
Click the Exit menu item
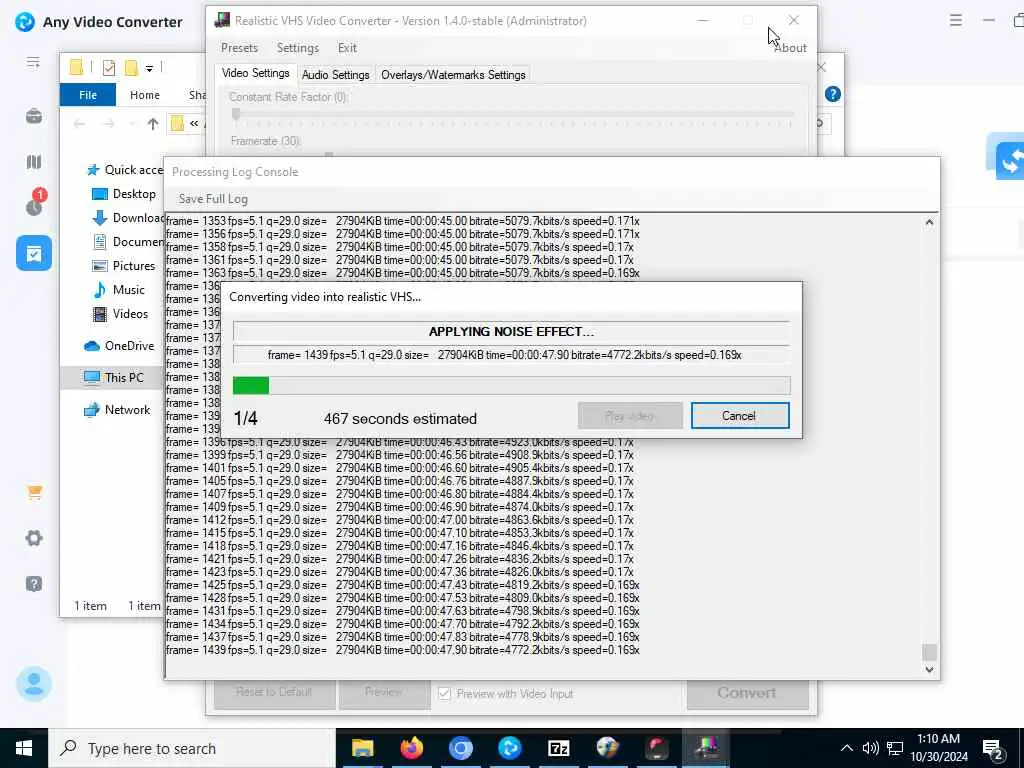[x=347, y=48]
